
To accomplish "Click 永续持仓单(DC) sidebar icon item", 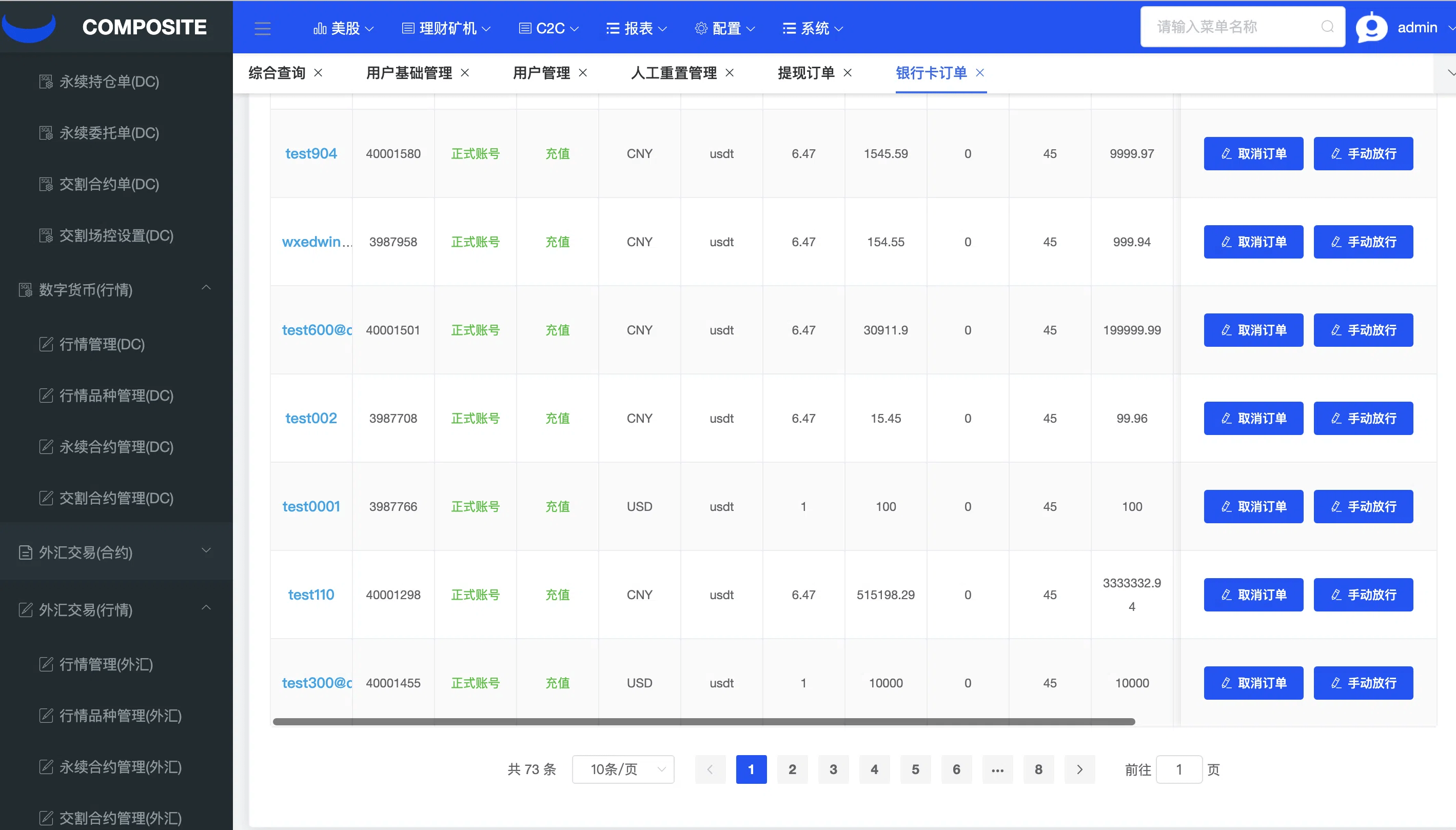I will pos(46,82).
